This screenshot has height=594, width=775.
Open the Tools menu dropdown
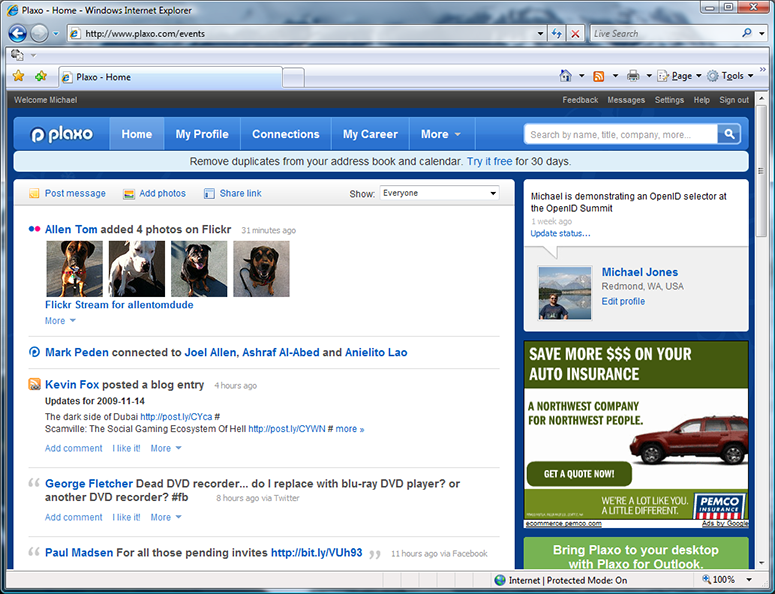click(731, 76)
